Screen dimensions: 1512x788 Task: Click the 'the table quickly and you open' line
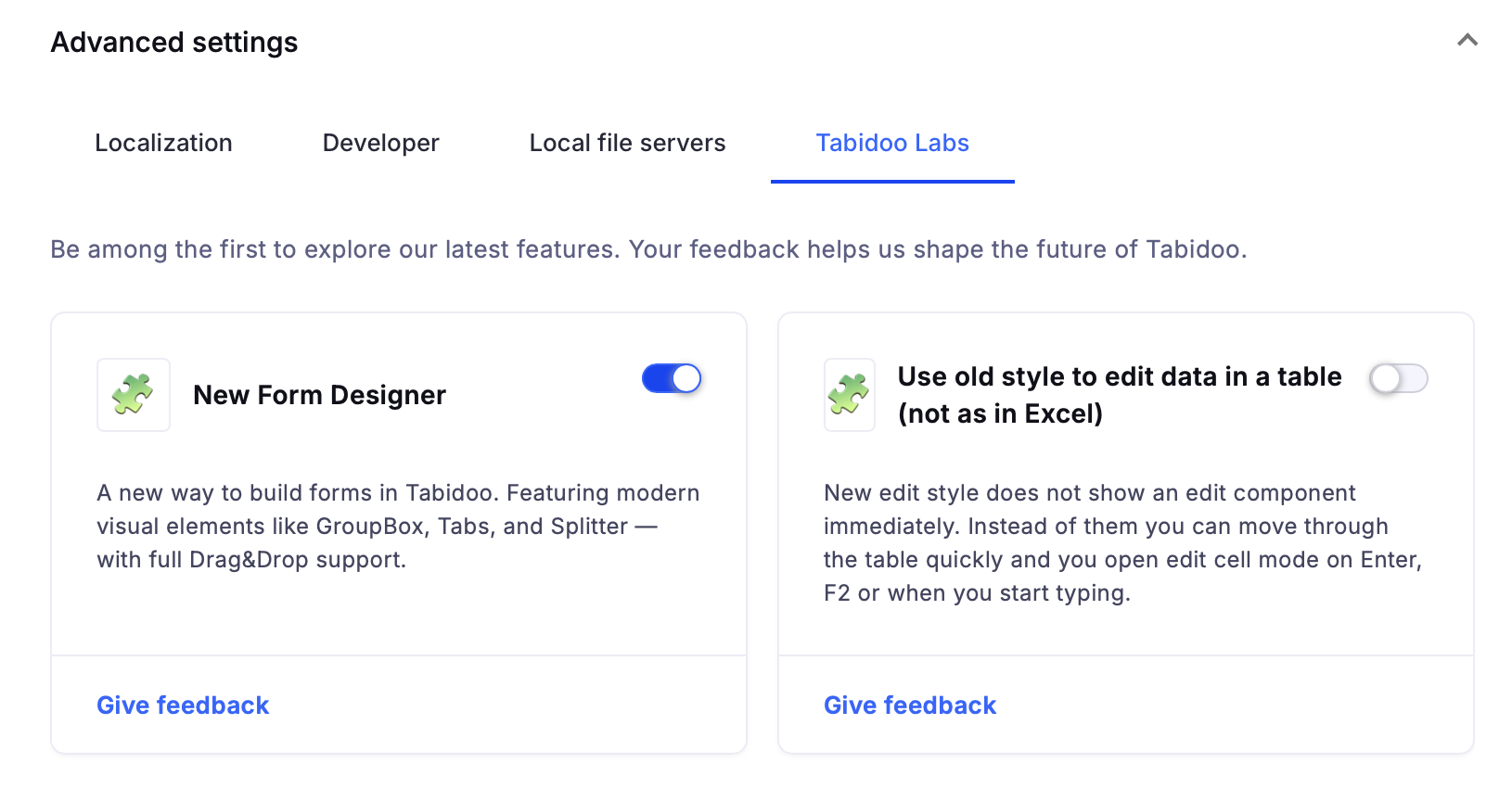click(1122, 560)
